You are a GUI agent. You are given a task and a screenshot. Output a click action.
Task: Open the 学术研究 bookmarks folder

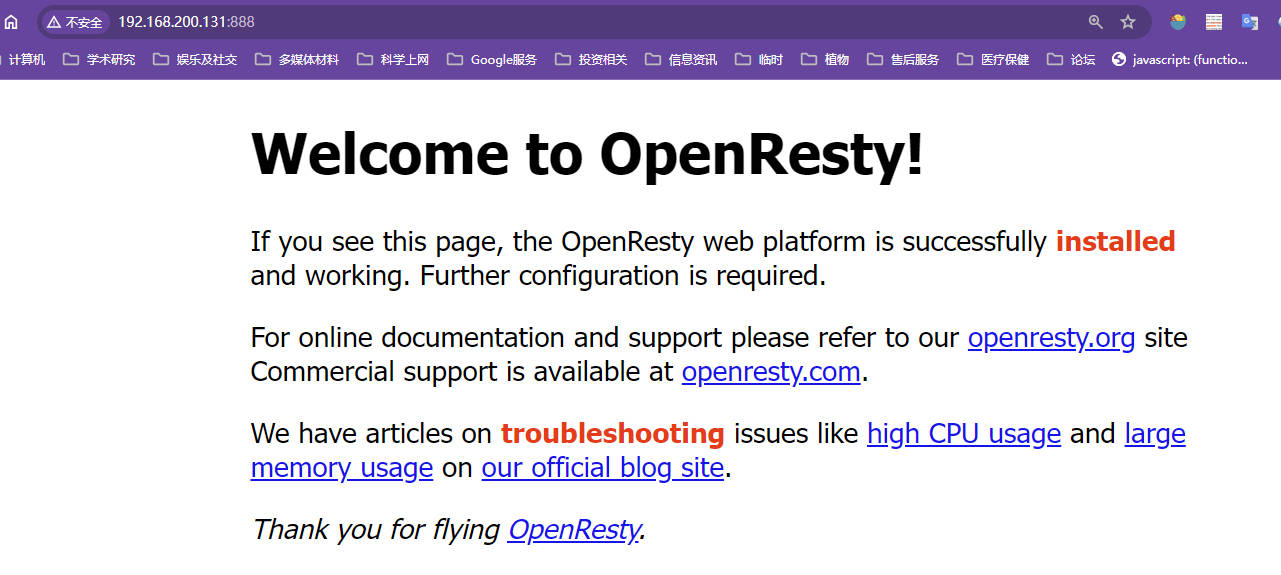click(x=99, y=60)
